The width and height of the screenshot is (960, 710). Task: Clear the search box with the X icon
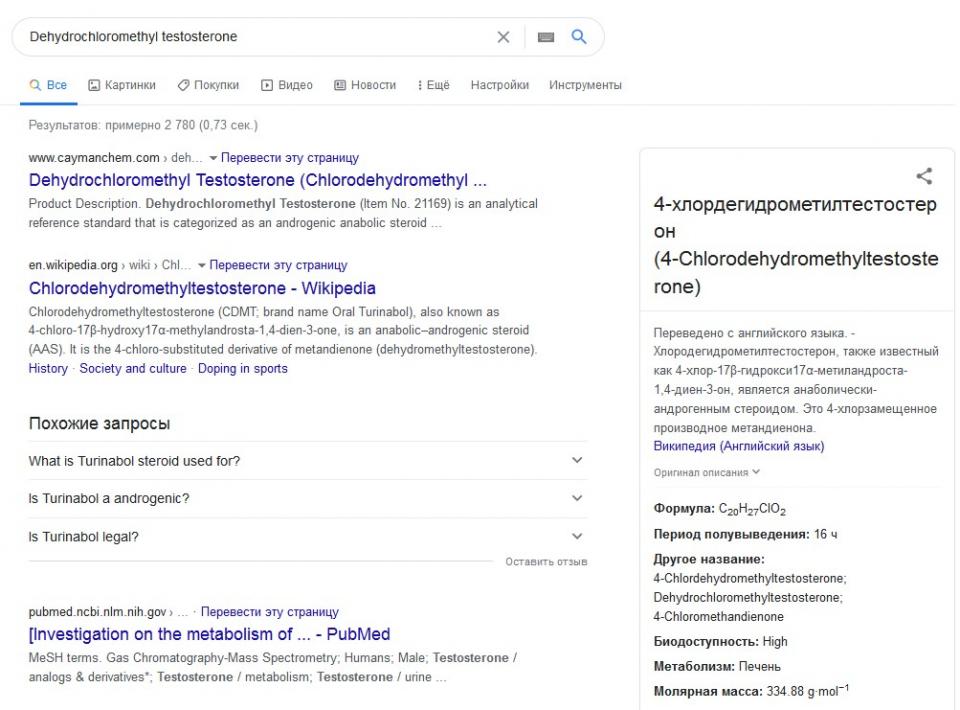(x=503, y=37)
